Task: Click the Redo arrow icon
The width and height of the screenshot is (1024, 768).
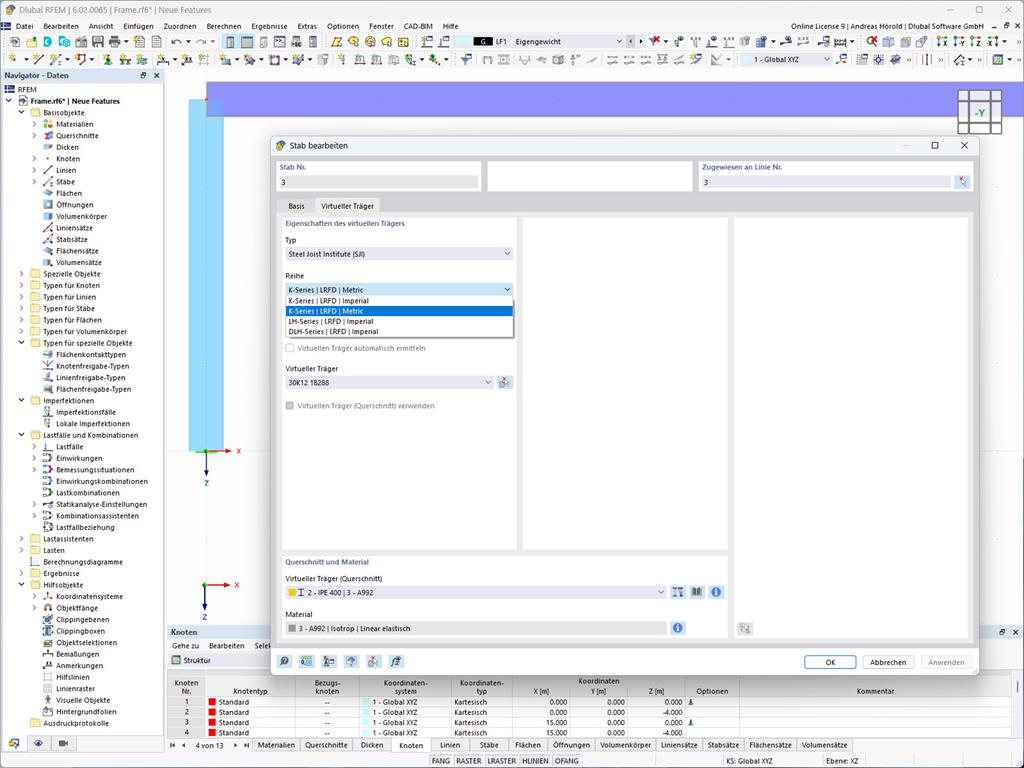Action: click(x=201, y=42)
